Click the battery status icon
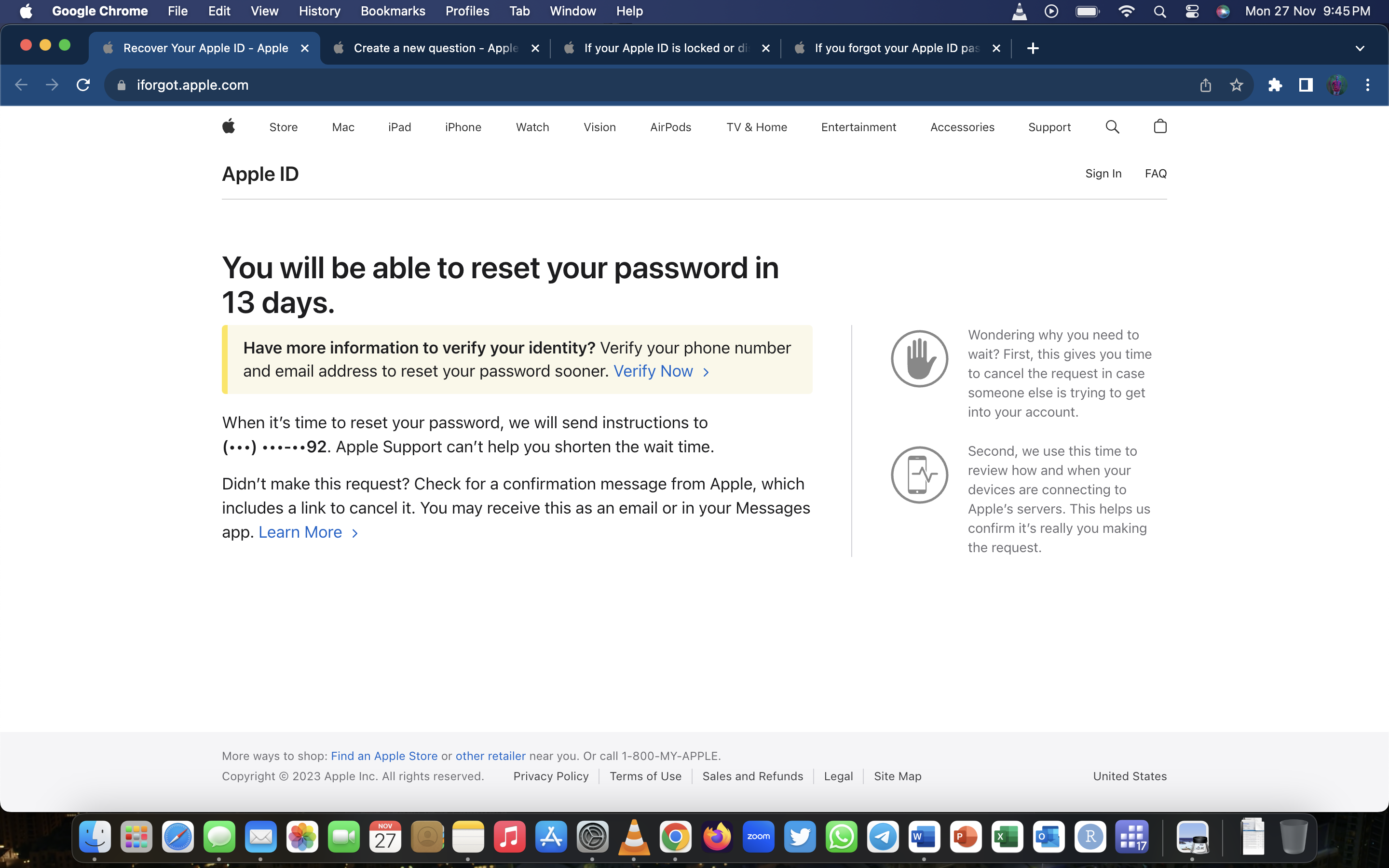The width and height of the screenshot is (1389, 868). click(x=1088, y=12)
